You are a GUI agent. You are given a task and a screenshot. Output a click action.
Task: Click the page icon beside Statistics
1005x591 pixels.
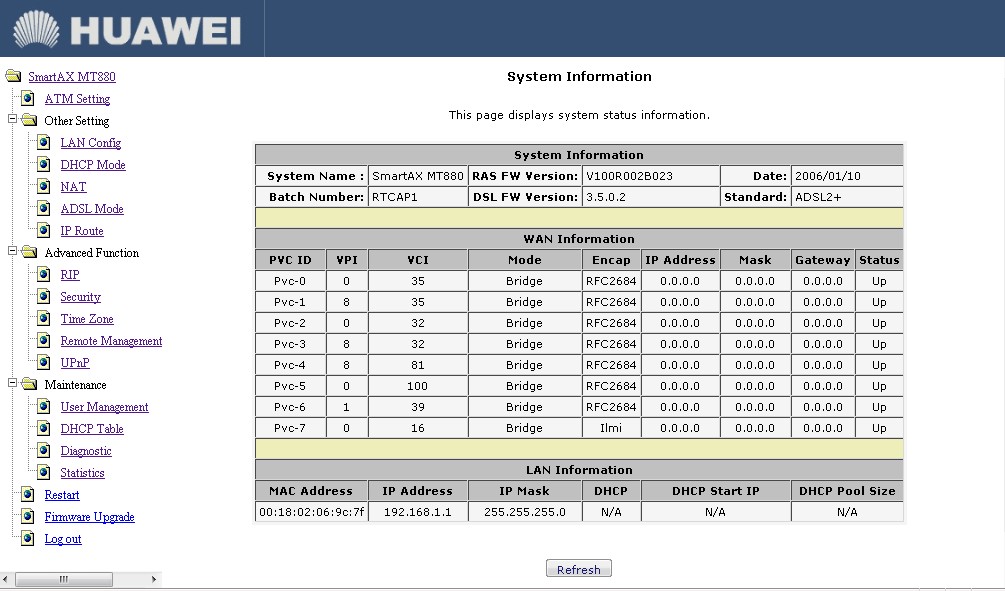(x=44, y=472)
